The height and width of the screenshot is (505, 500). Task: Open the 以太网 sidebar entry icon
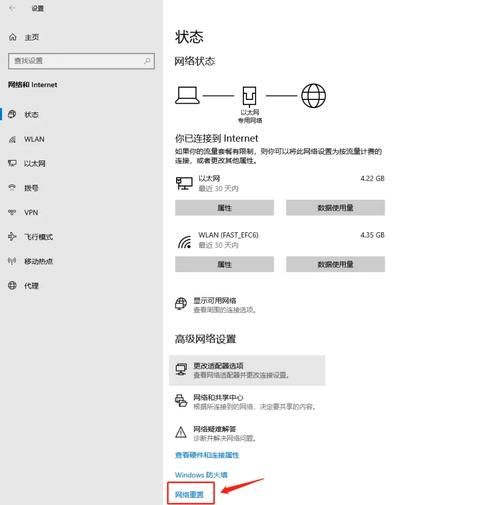pos(12,163)
